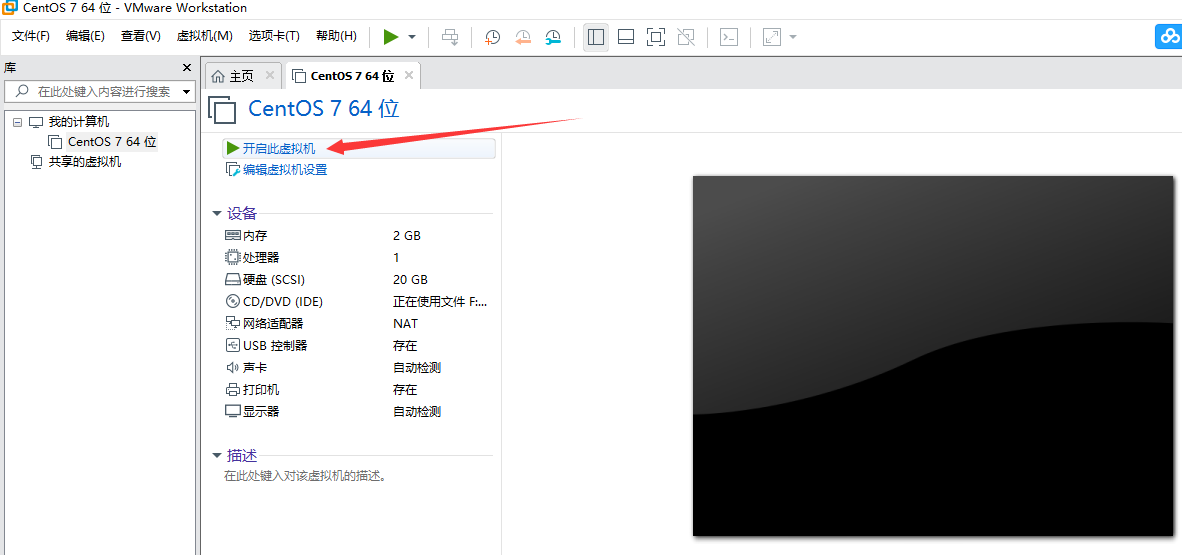Open the 查看(V) menu

(x=141, y=36)
